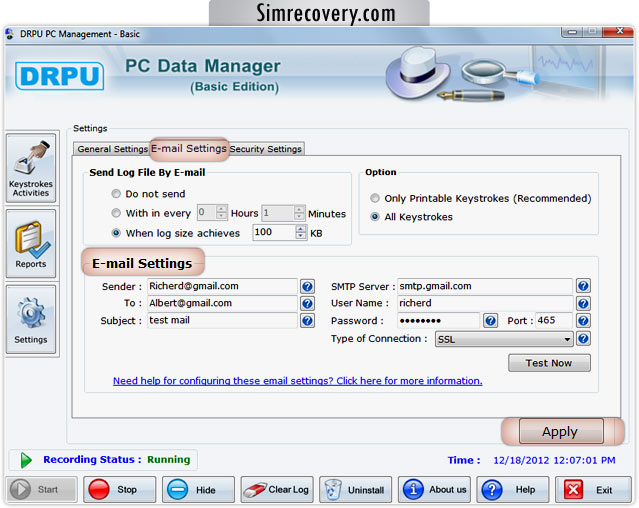
Task: Choose All Keystrokes option
Action: point(375,217)
